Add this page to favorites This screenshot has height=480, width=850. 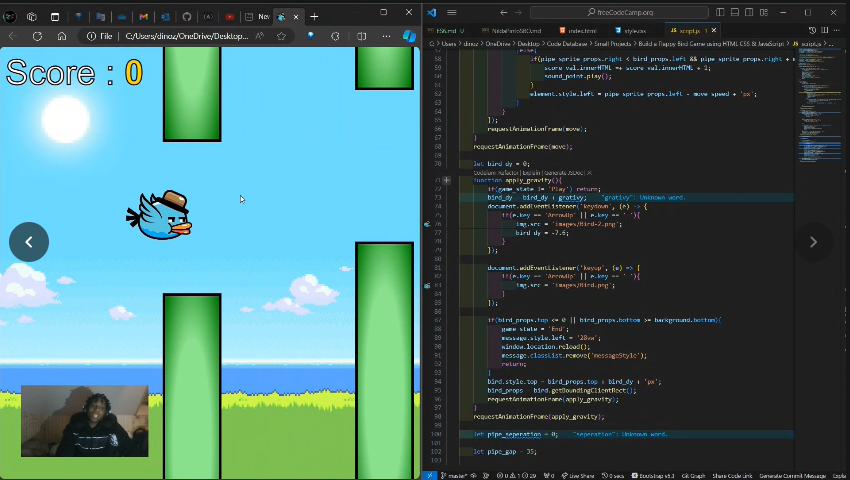coord(281,36)
